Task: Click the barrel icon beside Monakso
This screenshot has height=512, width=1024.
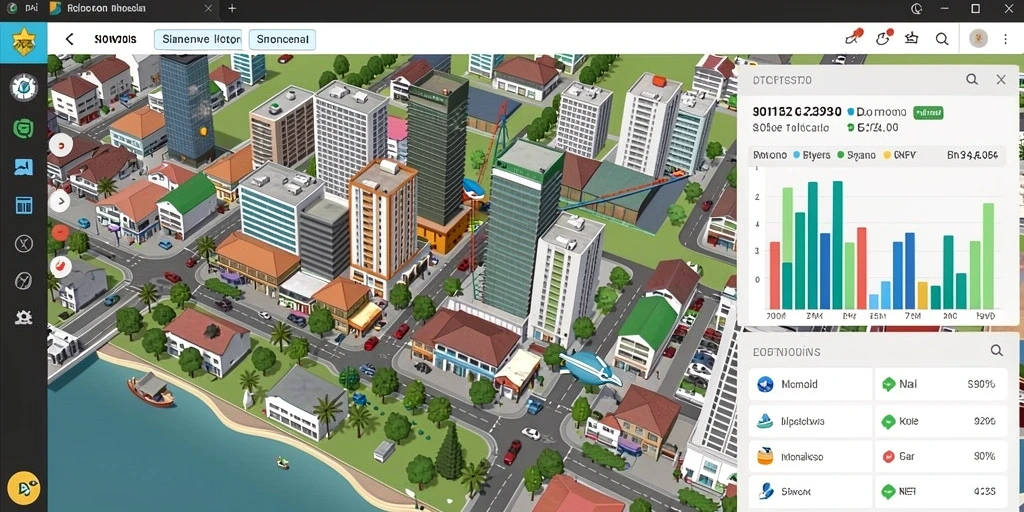Action: point(765,456)
